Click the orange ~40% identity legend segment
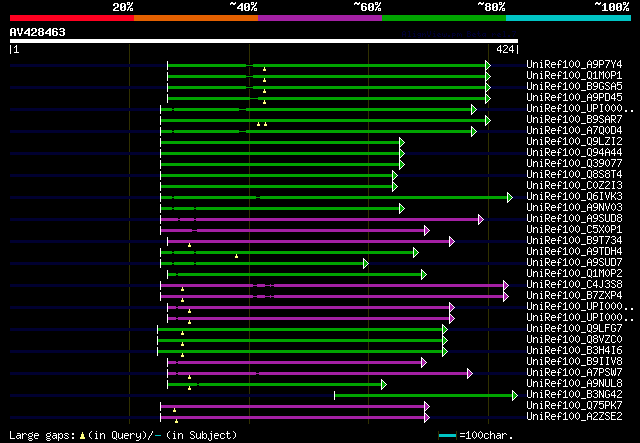The image size is (640, 443). [196, 18]
